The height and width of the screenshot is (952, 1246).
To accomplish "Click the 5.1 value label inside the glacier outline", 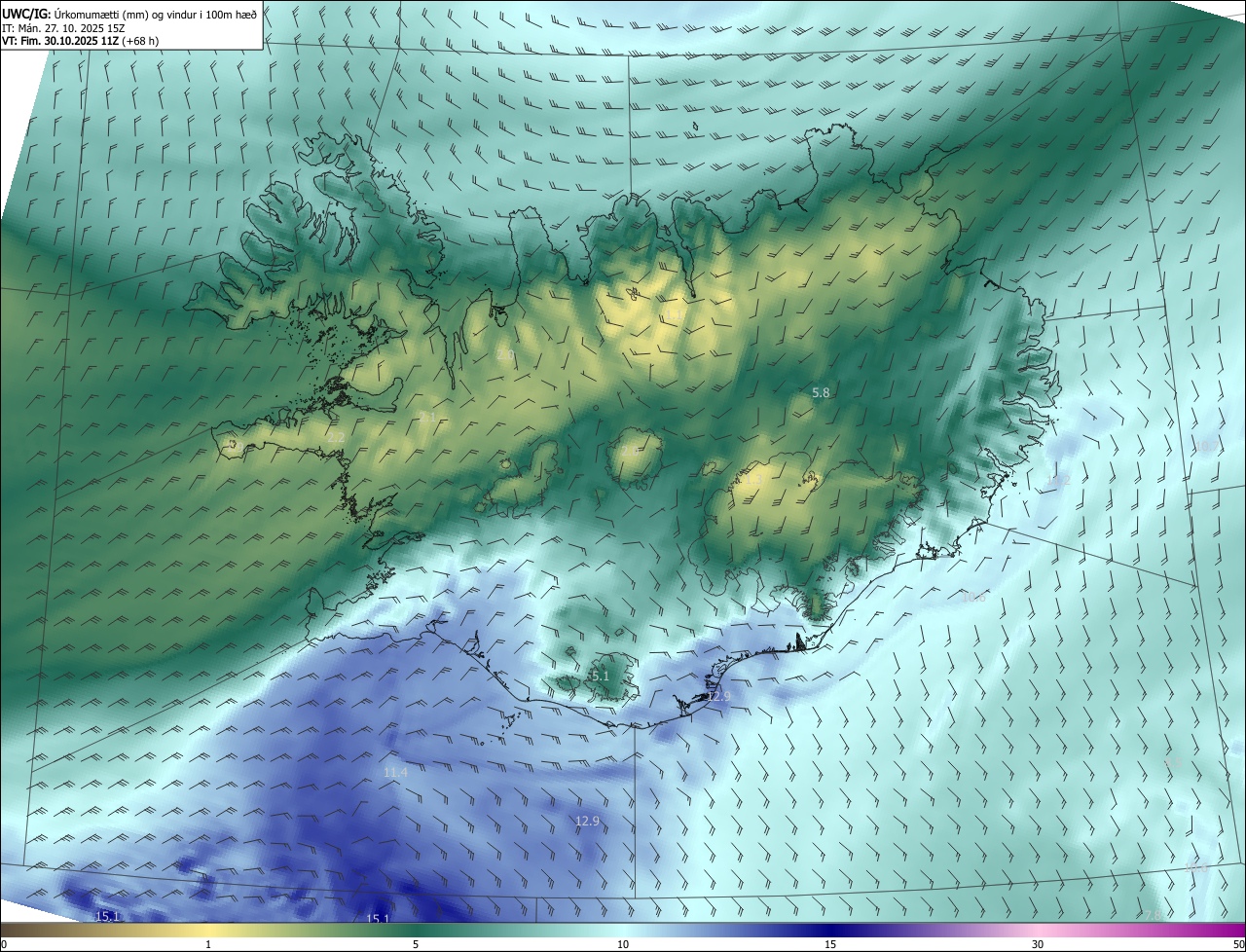I will tap(600, 676).
